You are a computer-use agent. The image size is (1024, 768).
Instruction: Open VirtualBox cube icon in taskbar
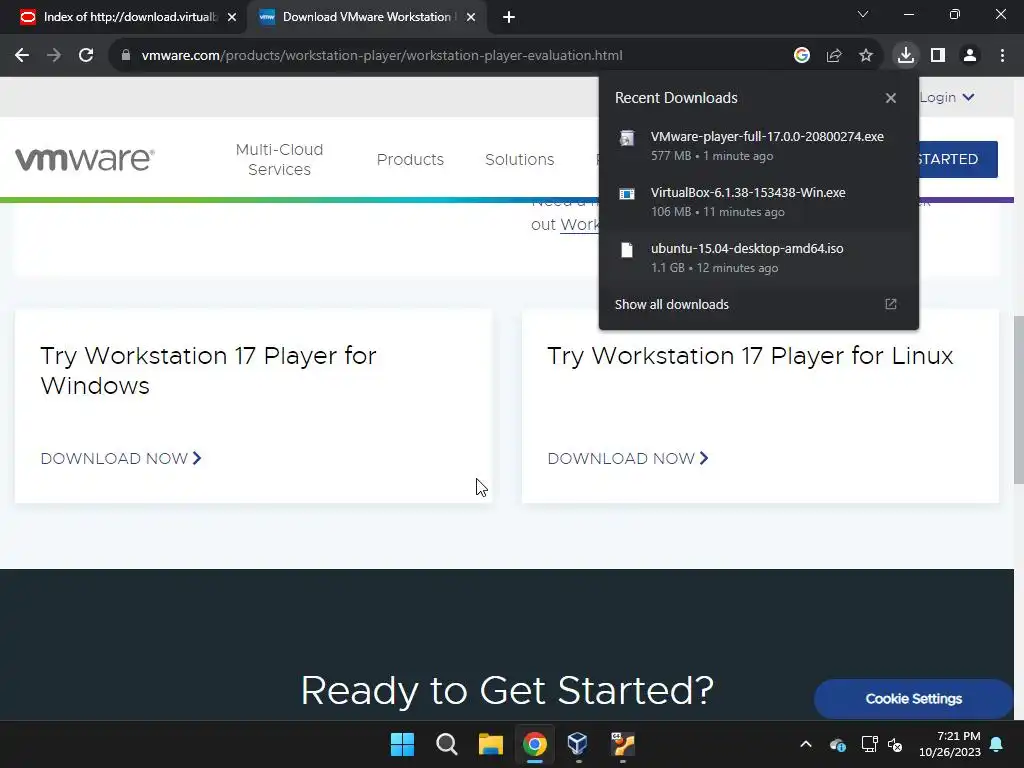tap(578, 744)
